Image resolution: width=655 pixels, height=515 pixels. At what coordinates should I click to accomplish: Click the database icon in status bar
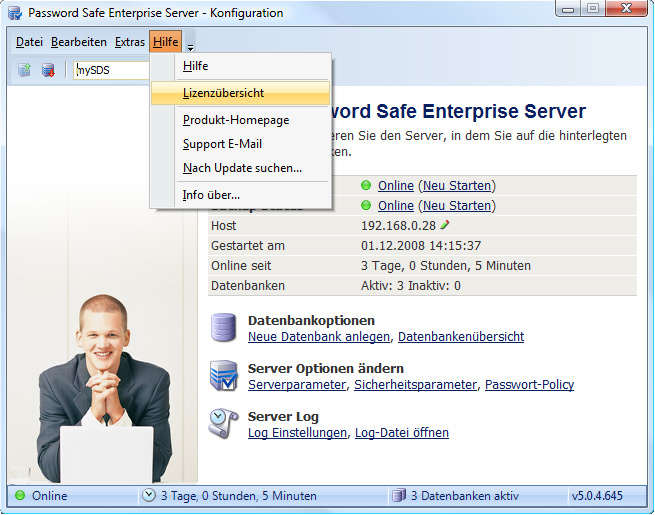point(399,495)
